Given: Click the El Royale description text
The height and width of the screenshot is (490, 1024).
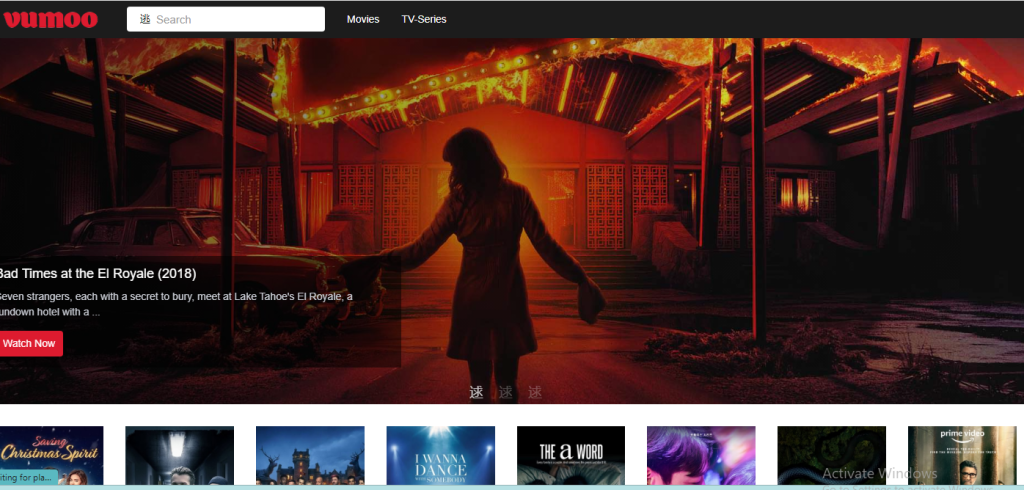Looking at the screenshot, I should tap(175, 304).
